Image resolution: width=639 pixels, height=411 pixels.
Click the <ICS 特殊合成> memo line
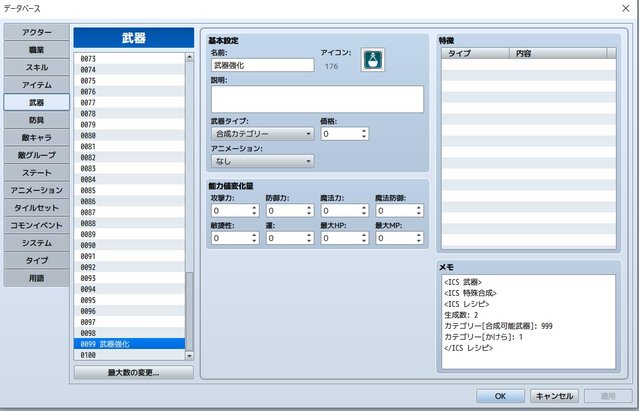tap(470, 293)
